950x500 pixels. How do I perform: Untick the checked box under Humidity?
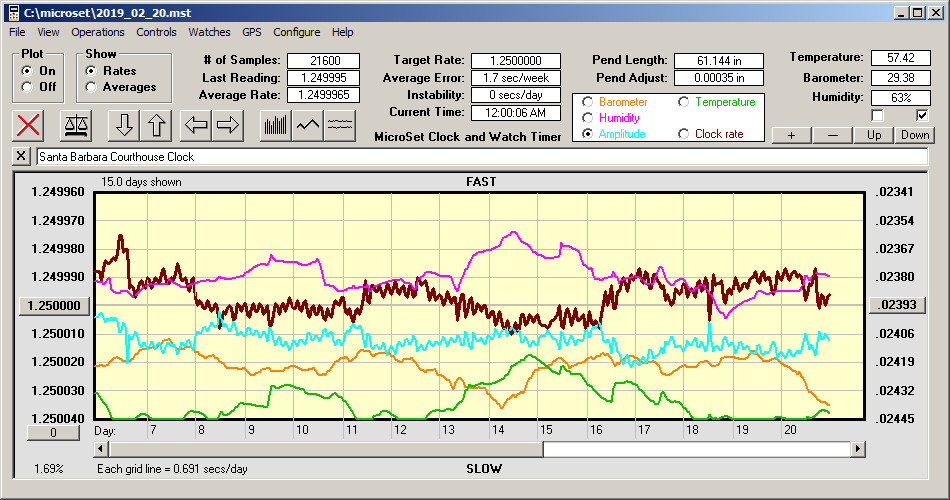click(x=922, y=115)
